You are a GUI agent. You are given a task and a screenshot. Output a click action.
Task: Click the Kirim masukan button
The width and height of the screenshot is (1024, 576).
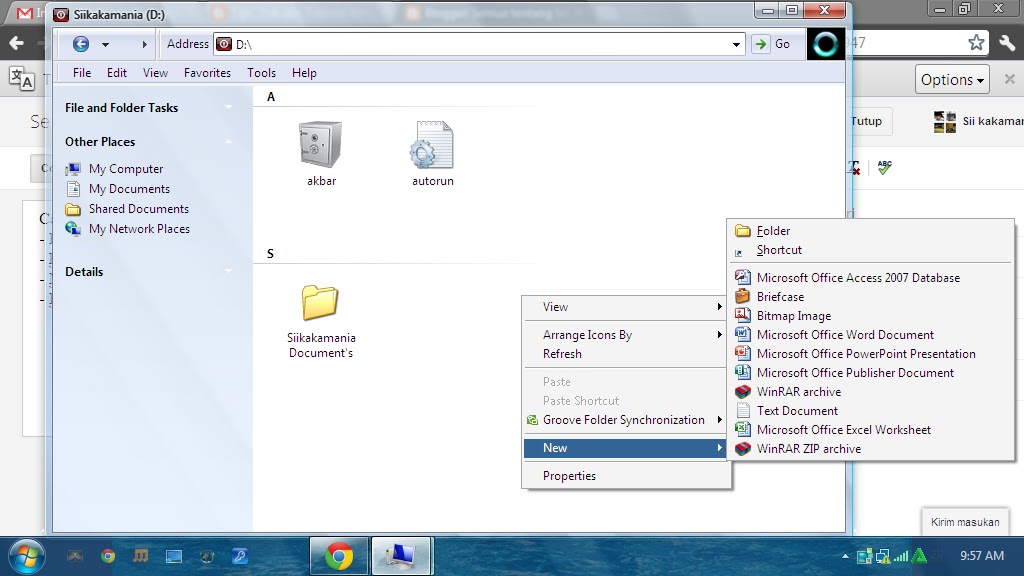click(x=965, y=522)
